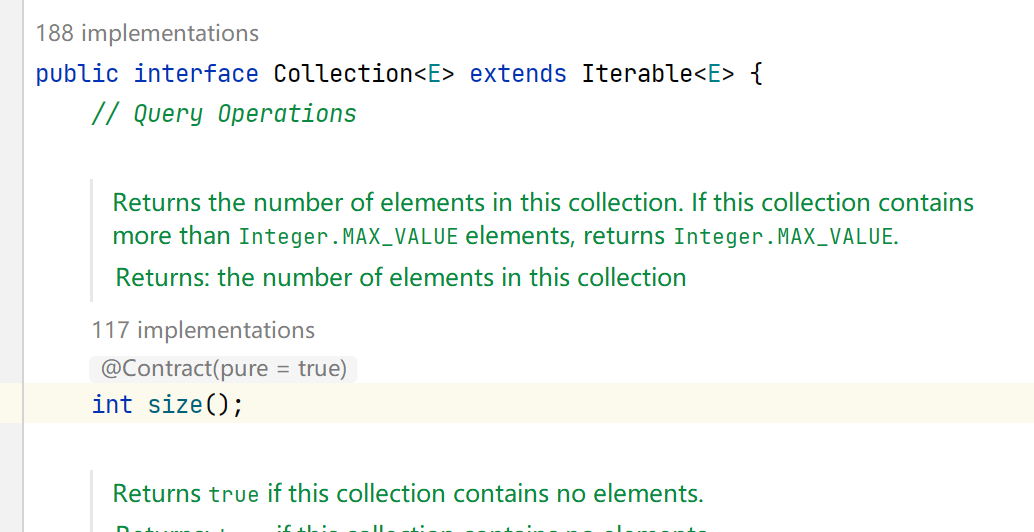Click the public keyword
The width and height of the screenshot is (1034, 532).
click(x=77, y=74)
